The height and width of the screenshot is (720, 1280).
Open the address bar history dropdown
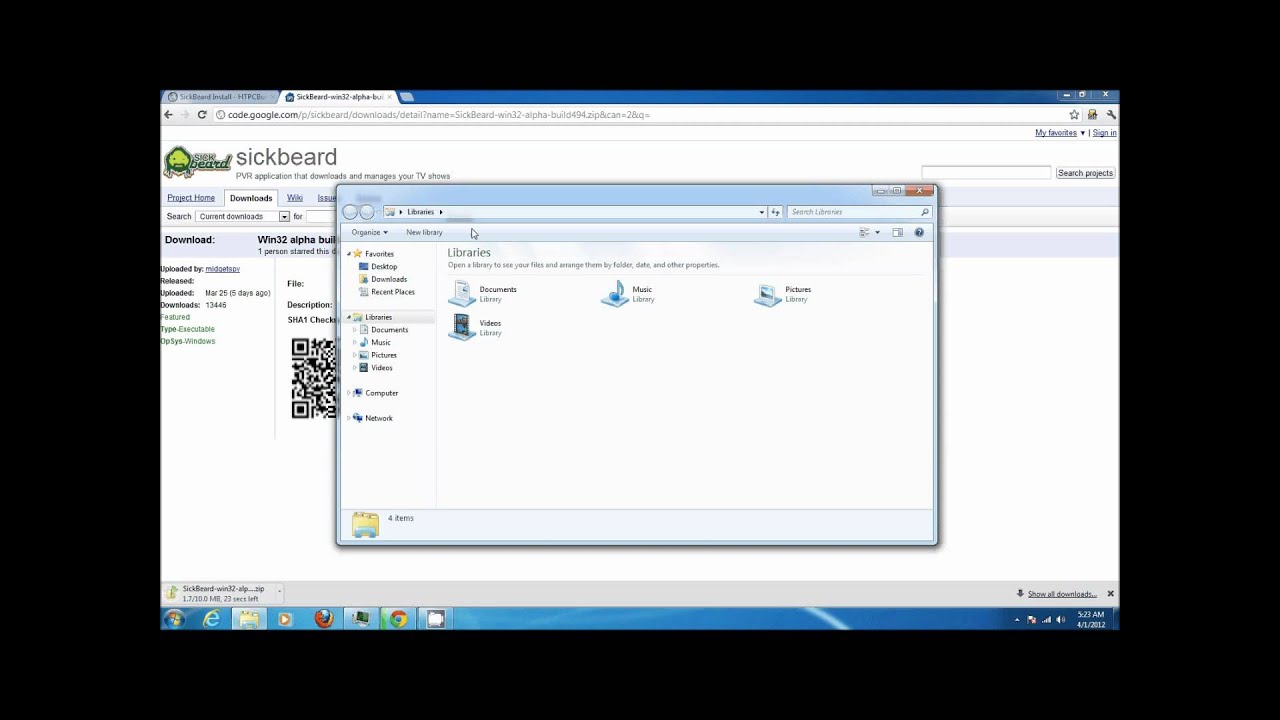[x=761, y=212]
